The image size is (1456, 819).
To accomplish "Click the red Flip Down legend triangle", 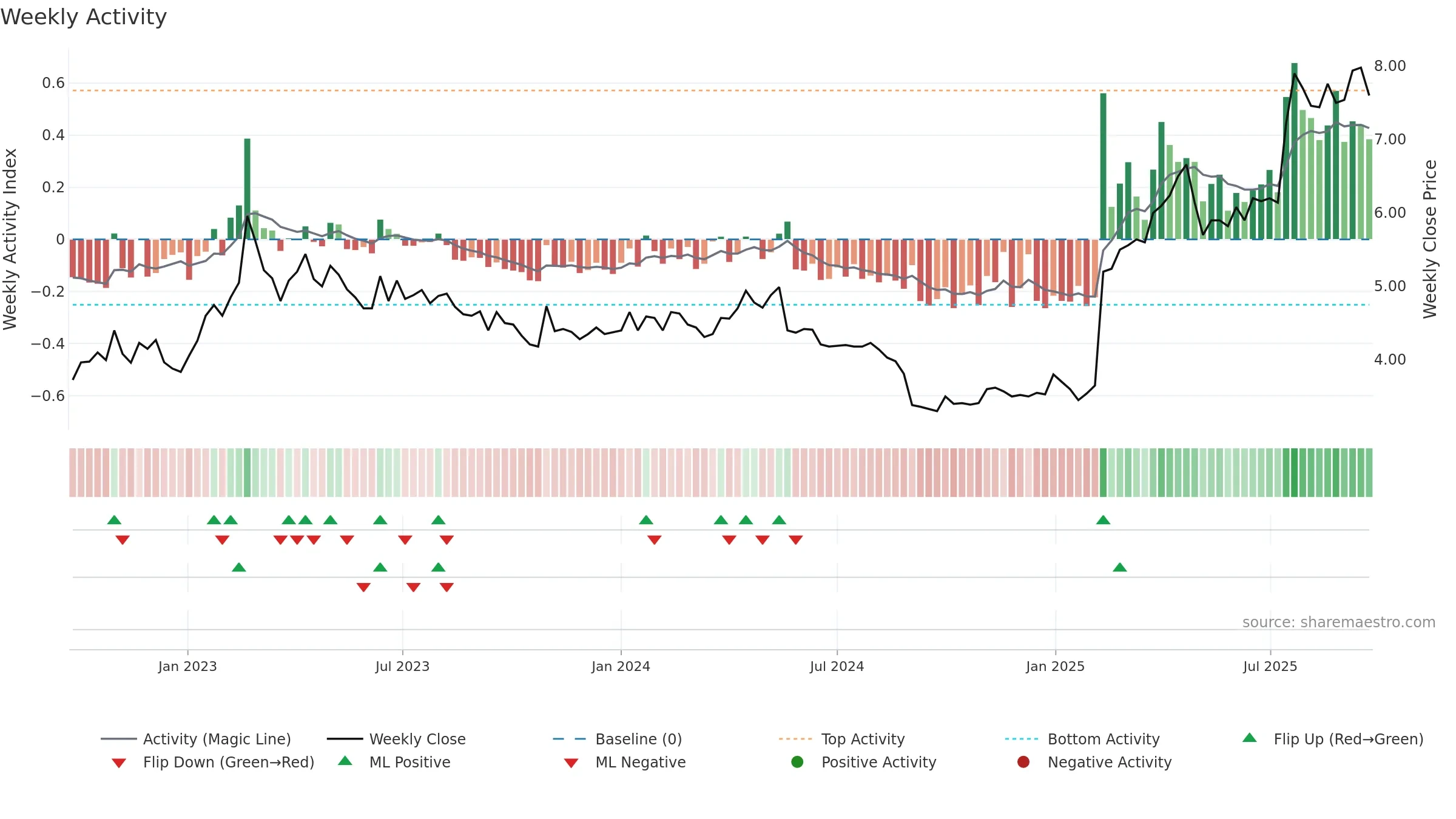I will 119,763.
